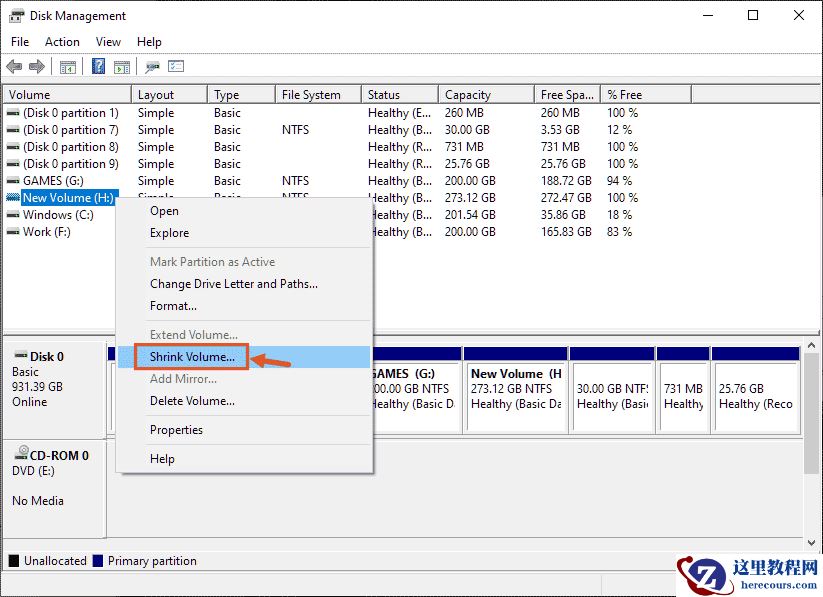Viewport: 823px width, 597px height.
Task: Click the Unallocated legend square
Action: (x=15, y=561)
